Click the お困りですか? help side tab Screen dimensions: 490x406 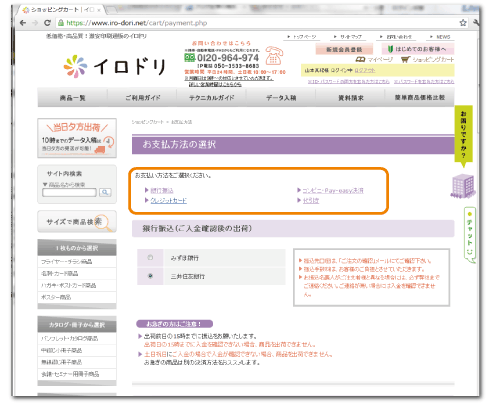(x=463, y=135)
